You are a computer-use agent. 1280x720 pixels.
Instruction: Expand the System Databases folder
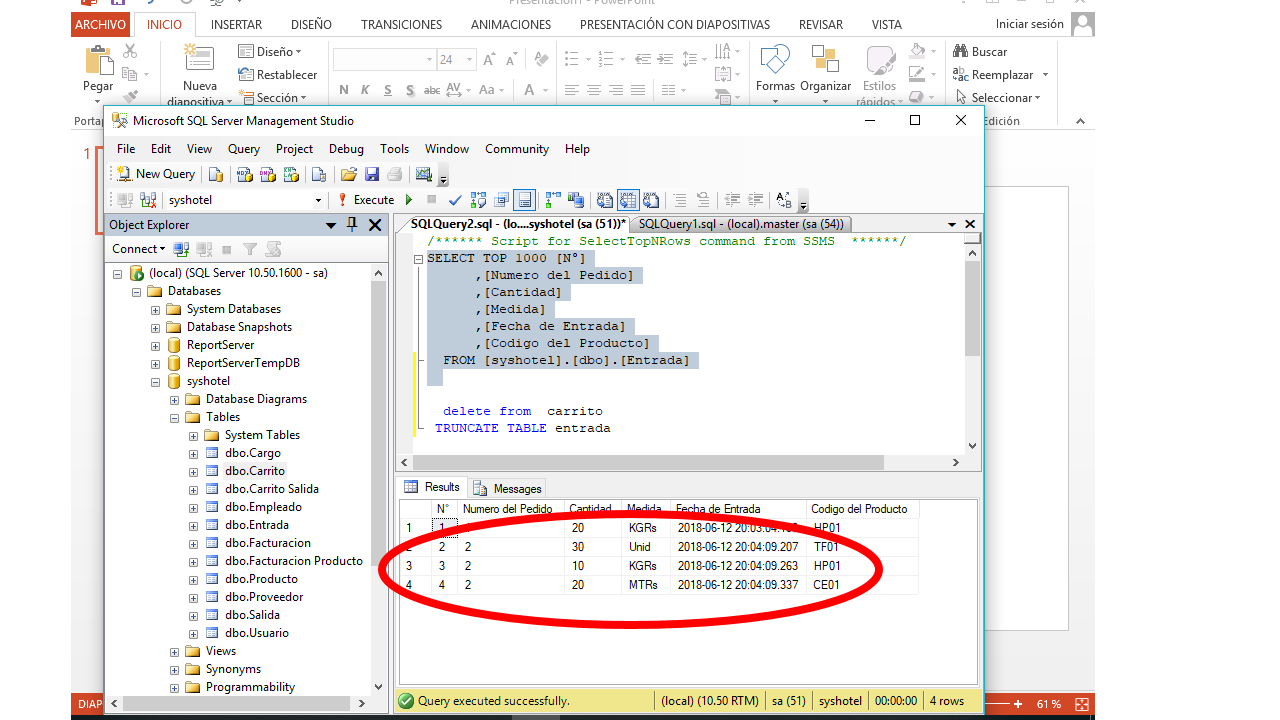156,309
